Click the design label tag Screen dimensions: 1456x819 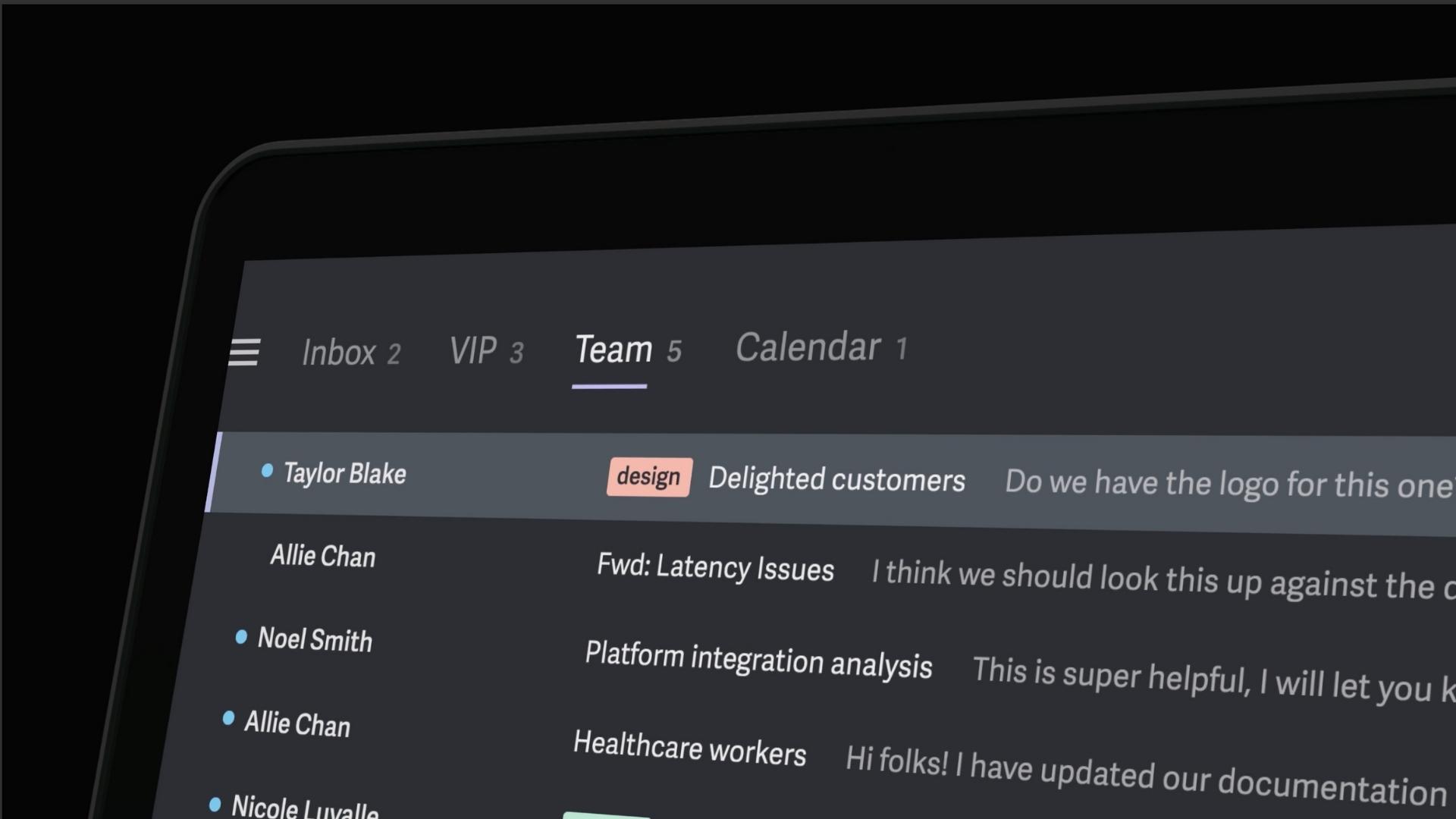pos(648,477)
